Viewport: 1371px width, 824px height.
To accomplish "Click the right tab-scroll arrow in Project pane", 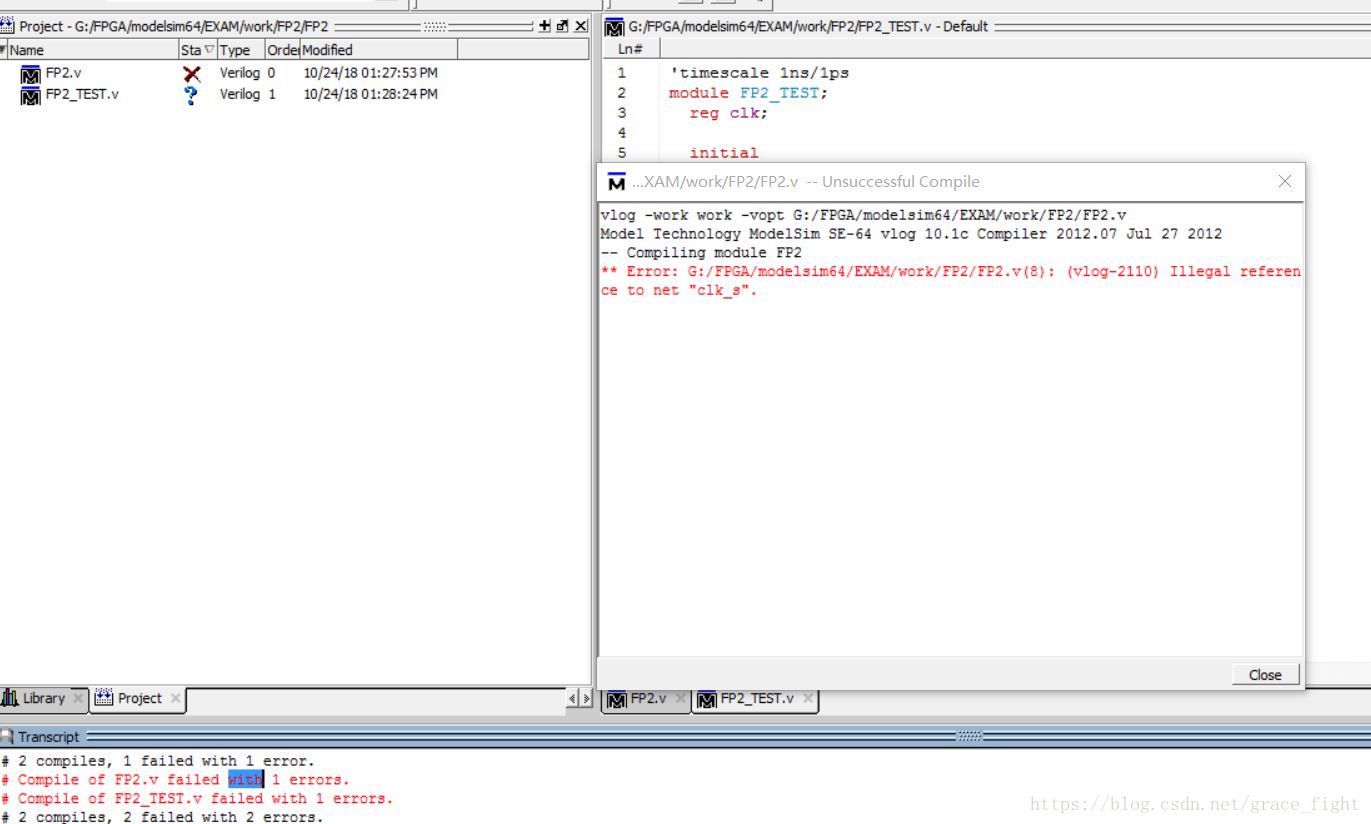I will pos(586,698).
